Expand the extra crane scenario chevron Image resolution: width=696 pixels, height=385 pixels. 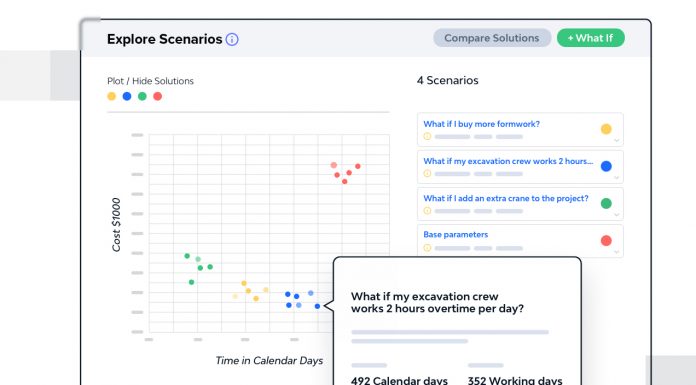[617, 214]
